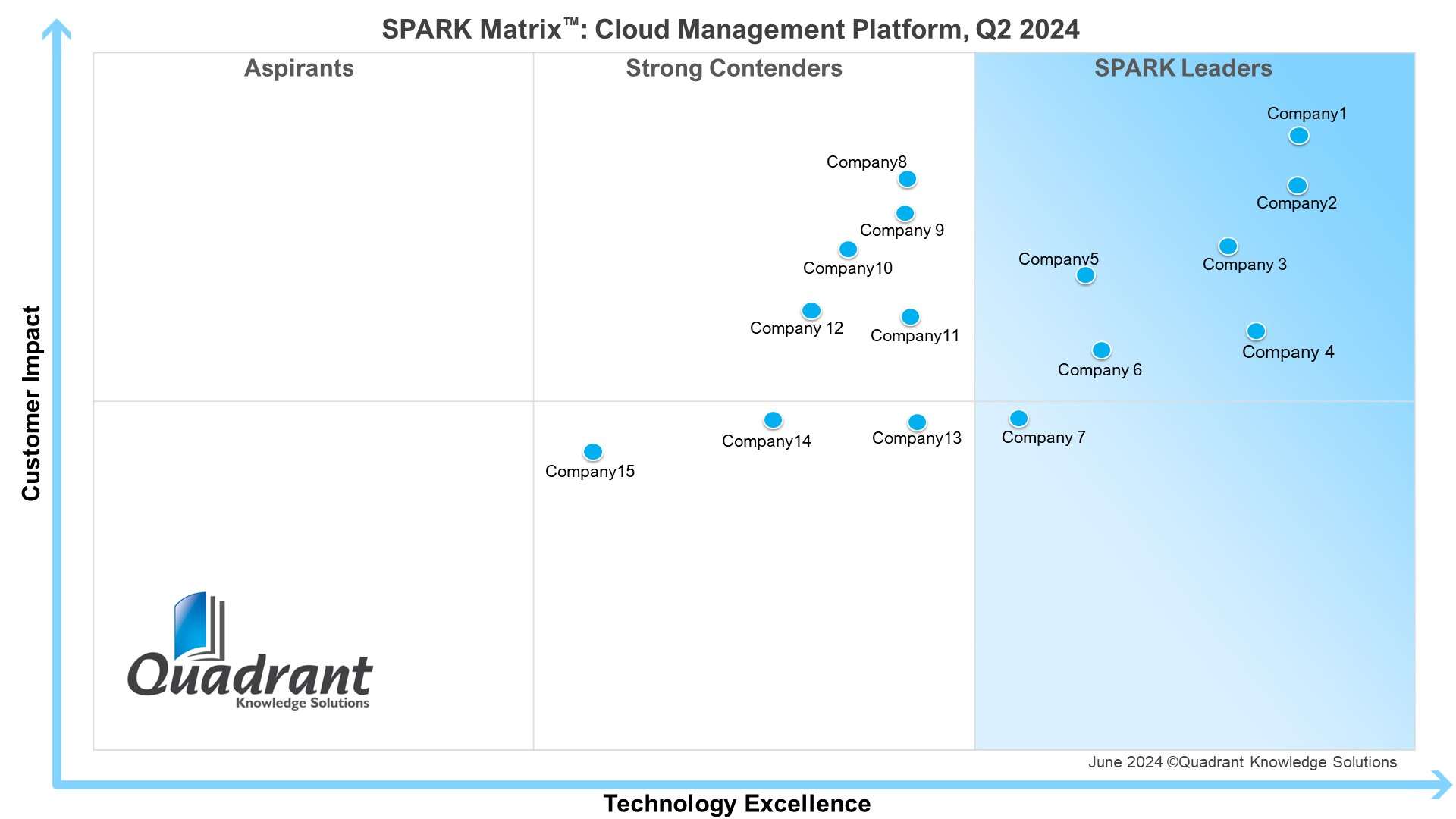Click the Company5 blue marker
This screenshot has width=1456, height=819.
click(x=1085, y=275)
